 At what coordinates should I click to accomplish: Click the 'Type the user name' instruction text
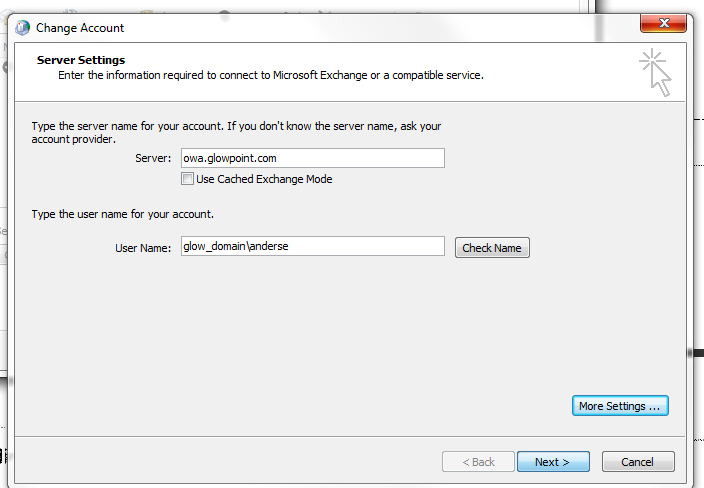tap(123, 214)
